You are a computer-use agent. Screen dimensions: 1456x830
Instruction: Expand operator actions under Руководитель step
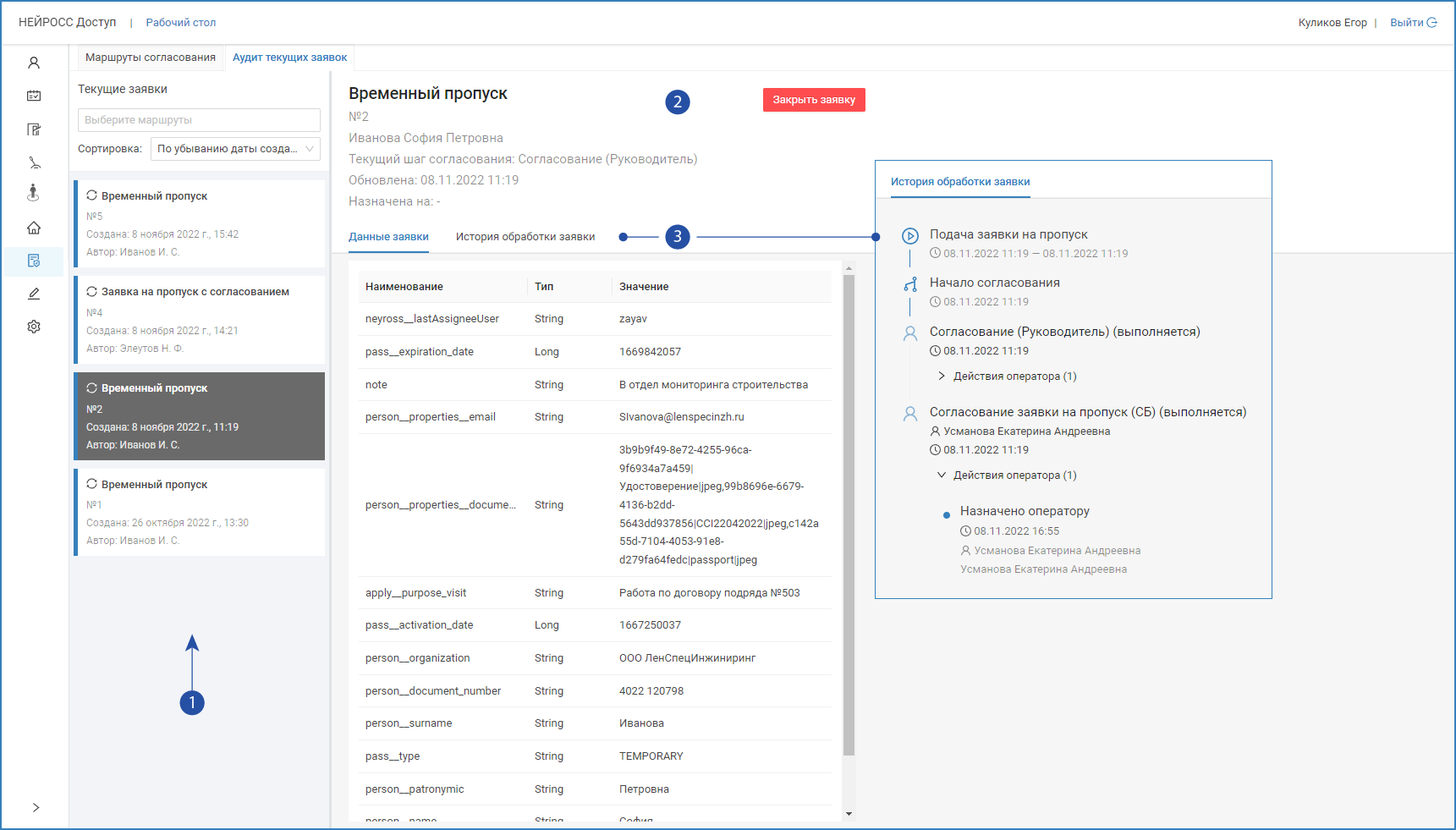point(942,377)
